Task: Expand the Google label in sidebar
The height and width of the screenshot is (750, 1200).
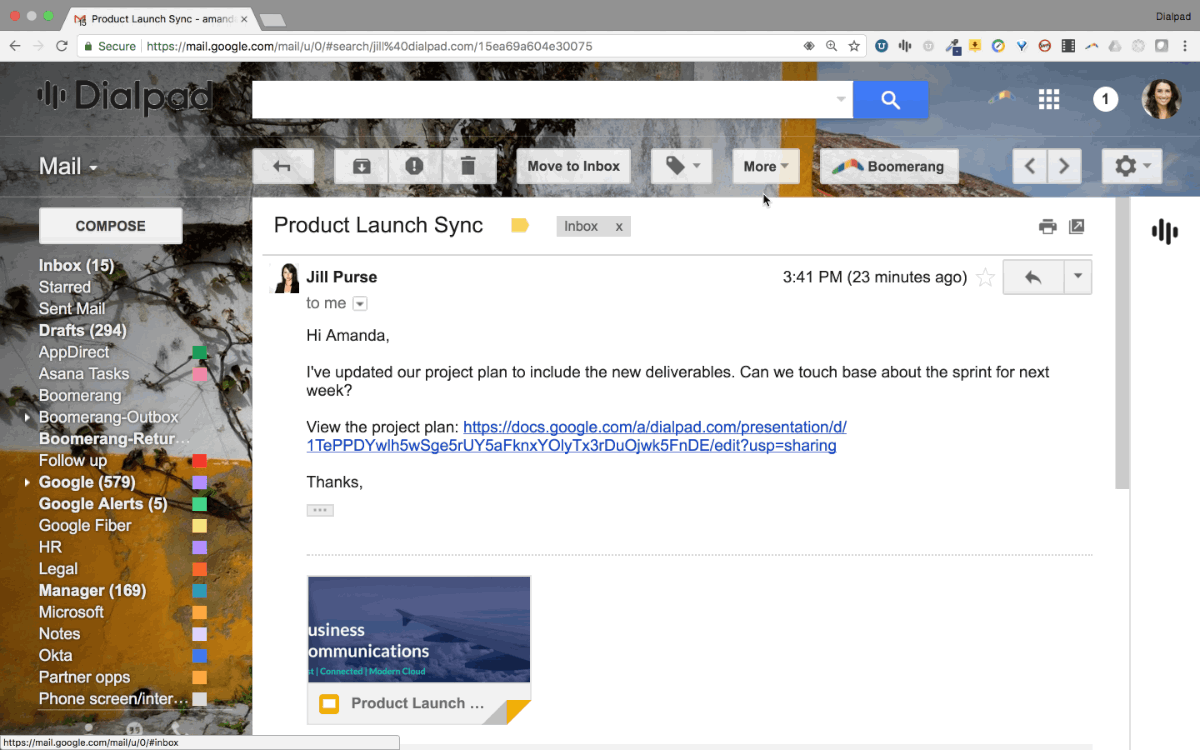Action: [27, 483]
